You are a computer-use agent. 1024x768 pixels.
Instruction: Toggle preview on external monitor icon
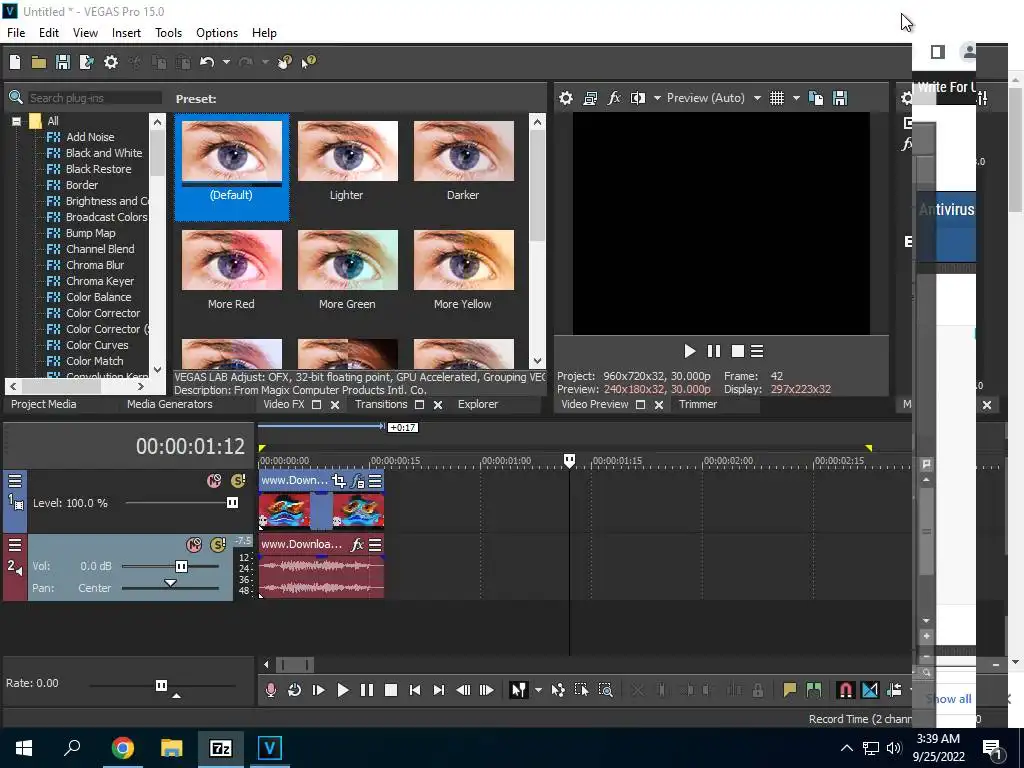(590, 98)
